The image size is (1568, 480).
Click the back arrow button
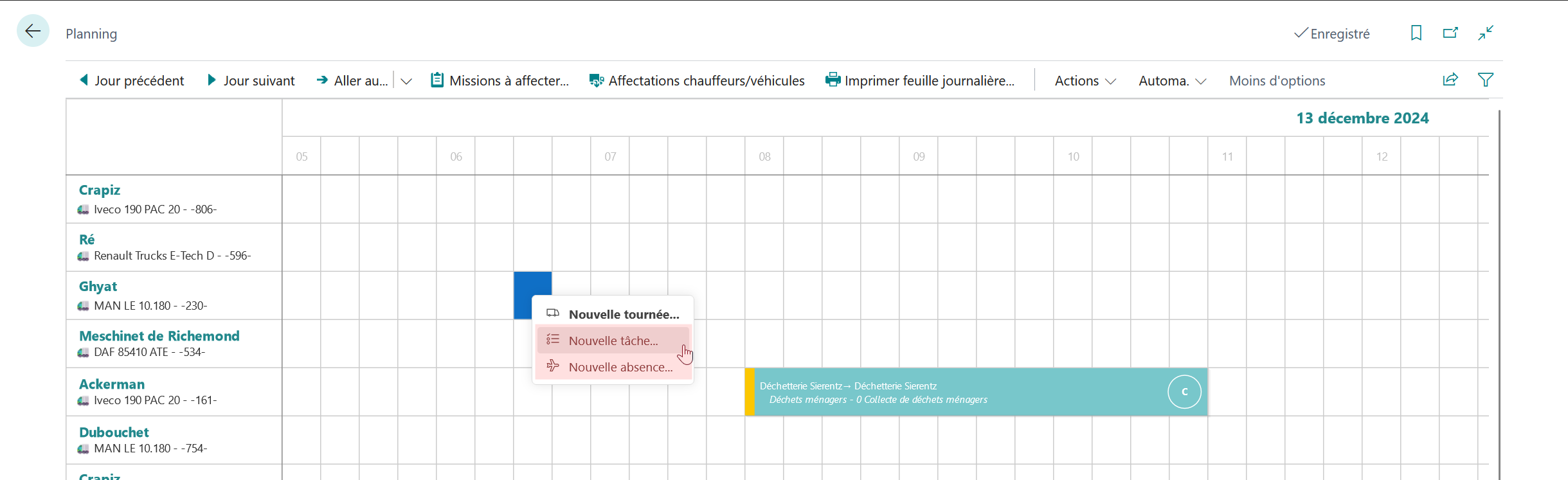33,31
